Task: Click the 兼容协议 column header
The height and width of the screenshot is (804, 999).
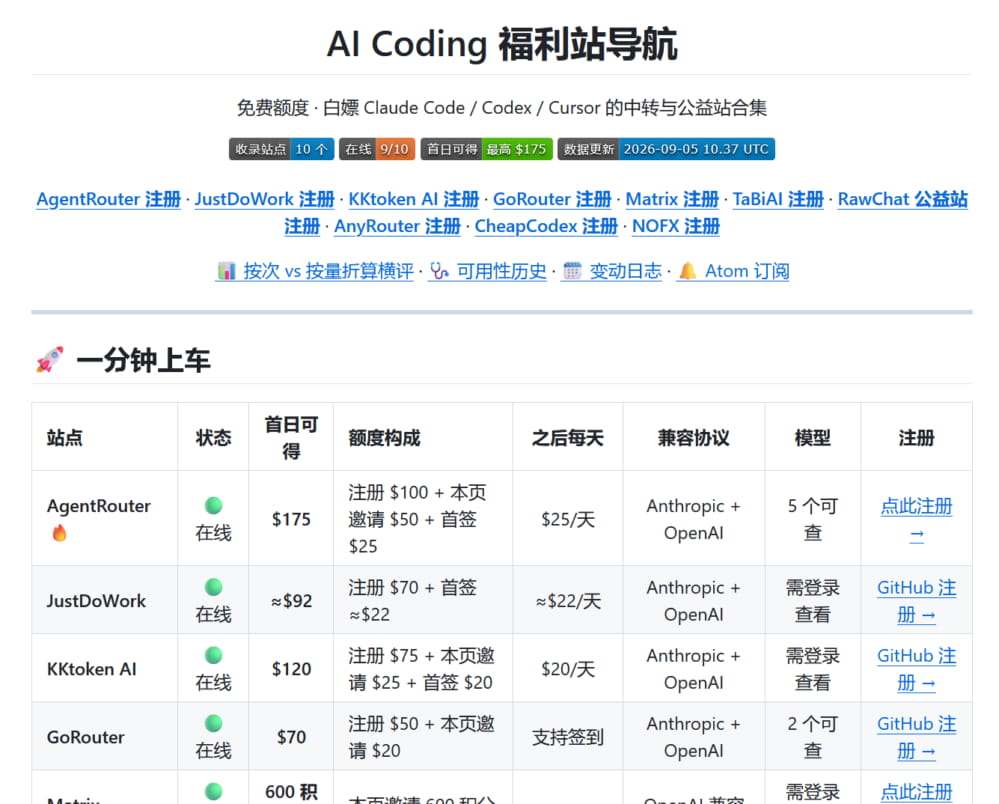Action: coord(694,438)
